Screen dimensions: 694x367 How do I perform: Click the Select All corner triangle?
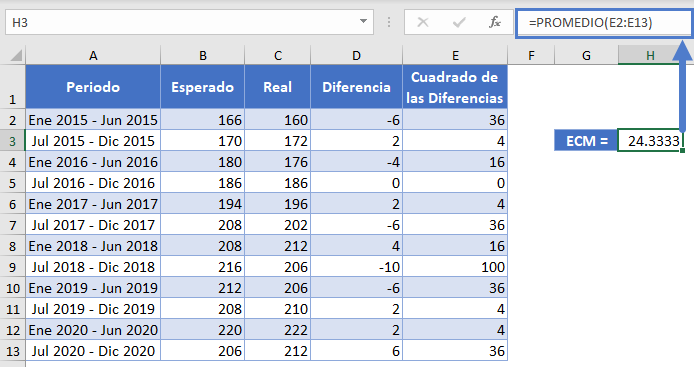(16, 55)
